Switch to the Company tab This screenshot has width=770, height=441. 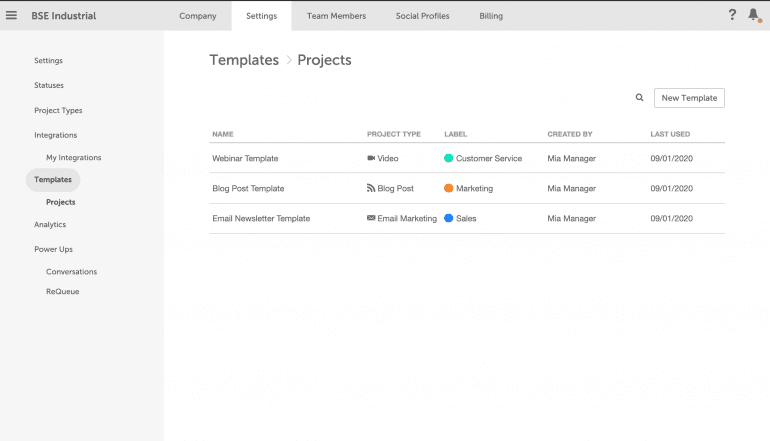pos(197,16)
